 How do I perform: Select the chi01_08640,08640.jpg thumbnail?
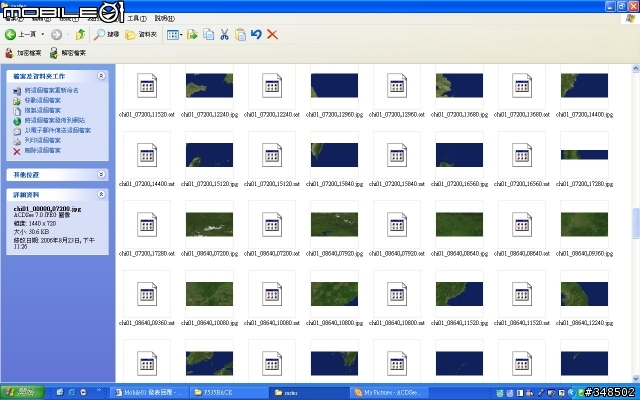click(459, 224)
